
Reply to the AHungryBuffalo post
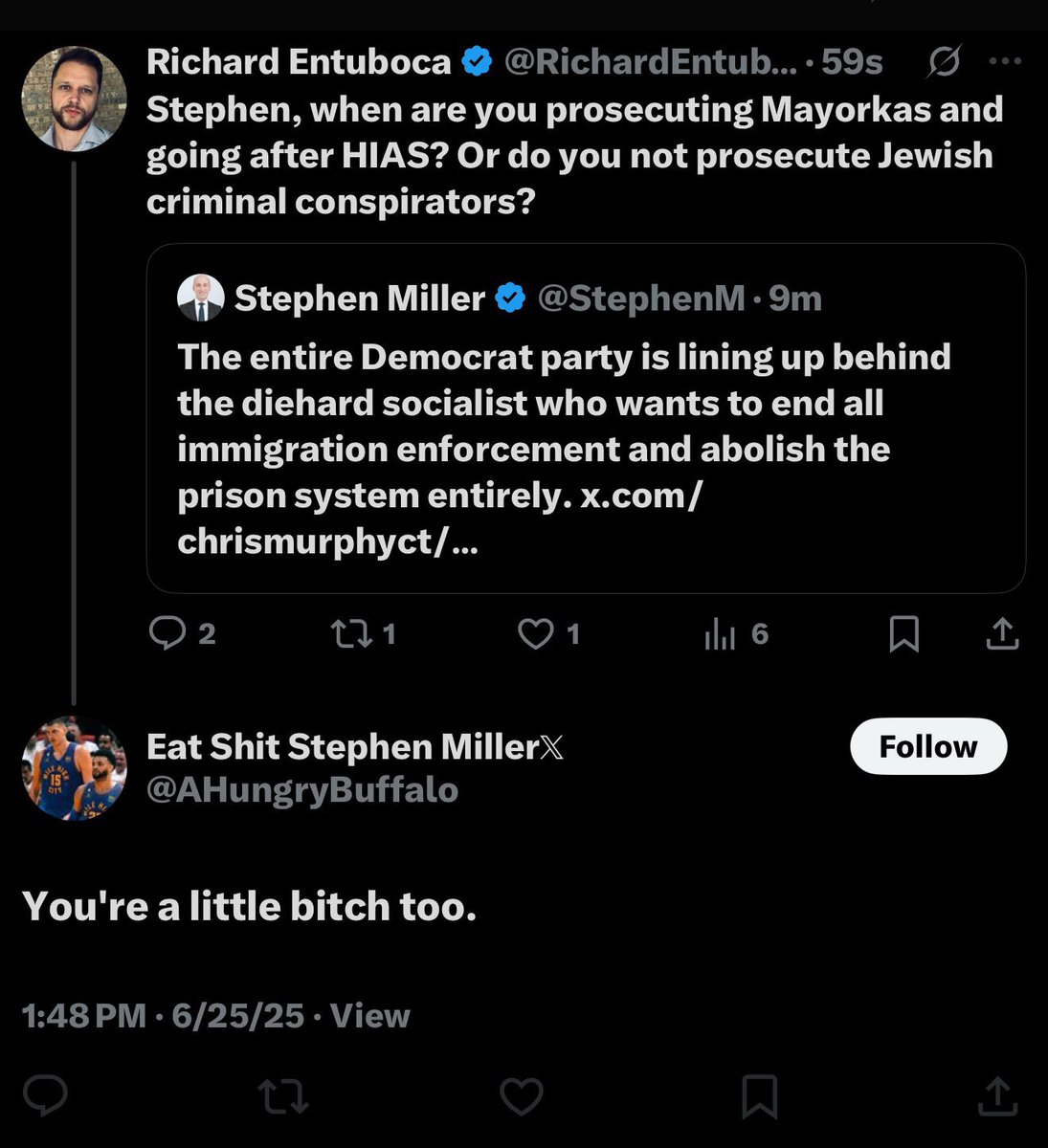(x=45, y=1096)
